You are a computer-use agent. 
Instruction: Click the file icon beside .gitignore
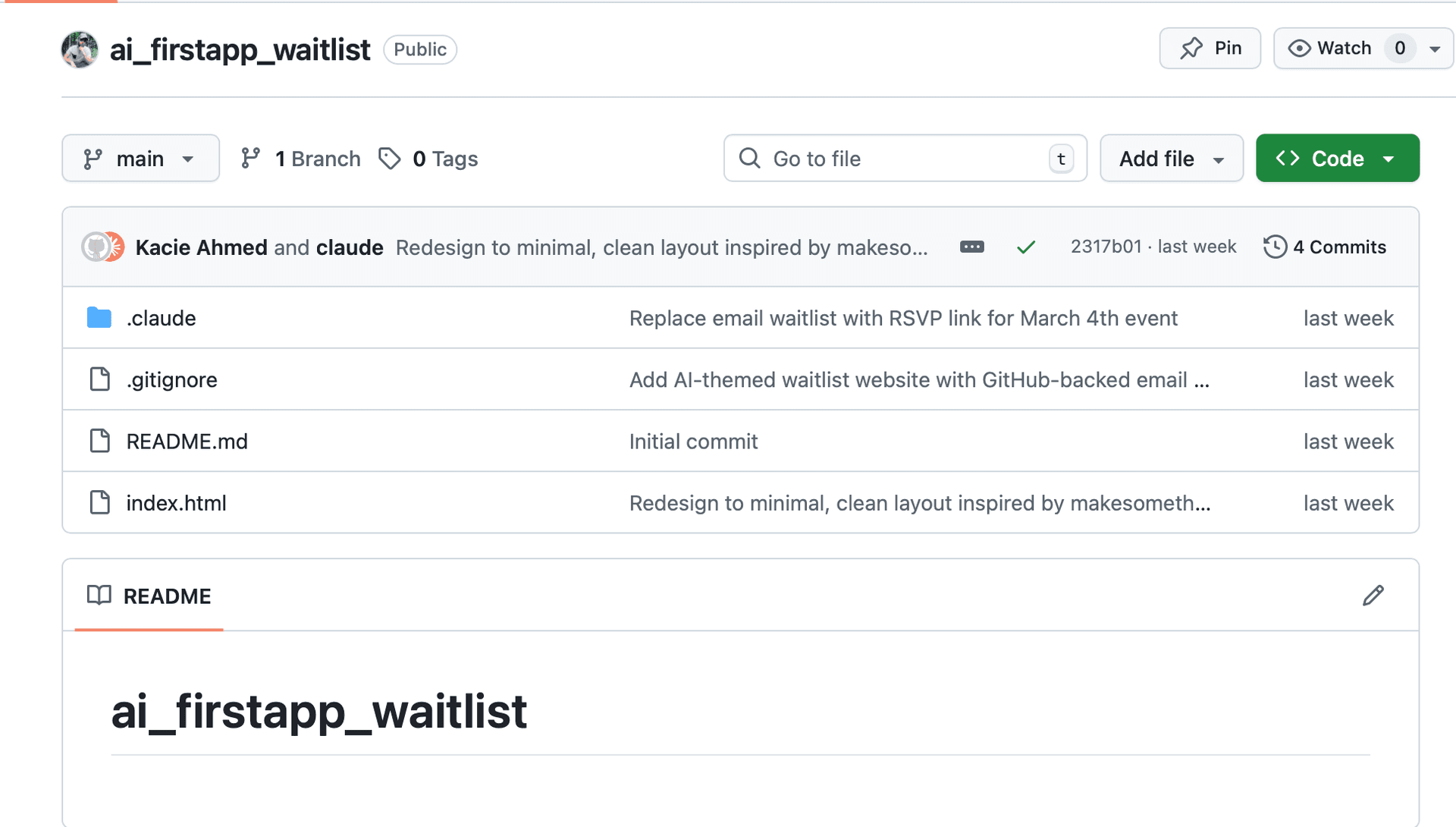pos(100,379)
